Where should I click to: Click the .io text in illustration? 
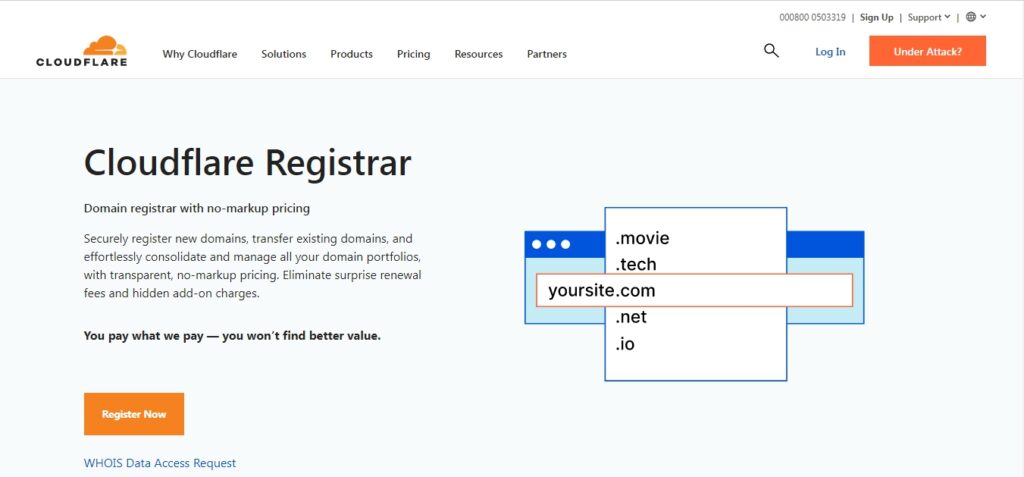click(x=625, y=344)
